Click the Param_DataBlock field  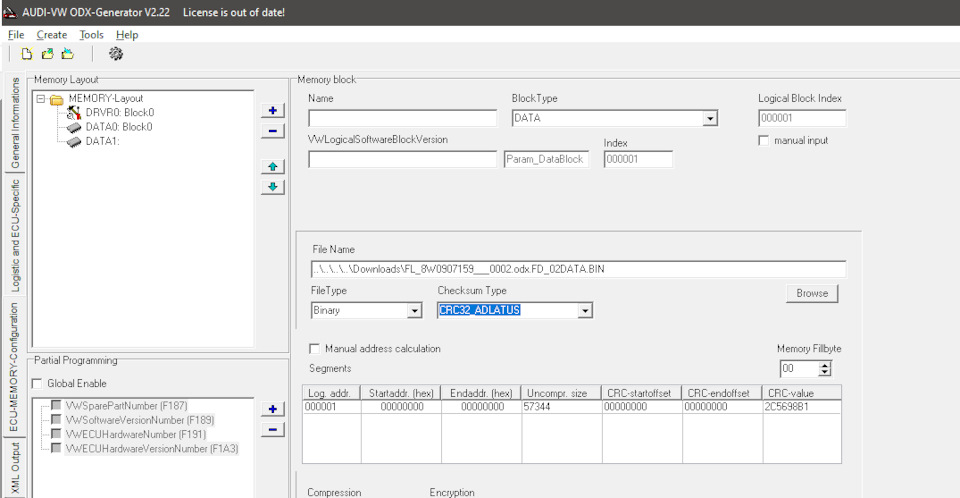546,159
